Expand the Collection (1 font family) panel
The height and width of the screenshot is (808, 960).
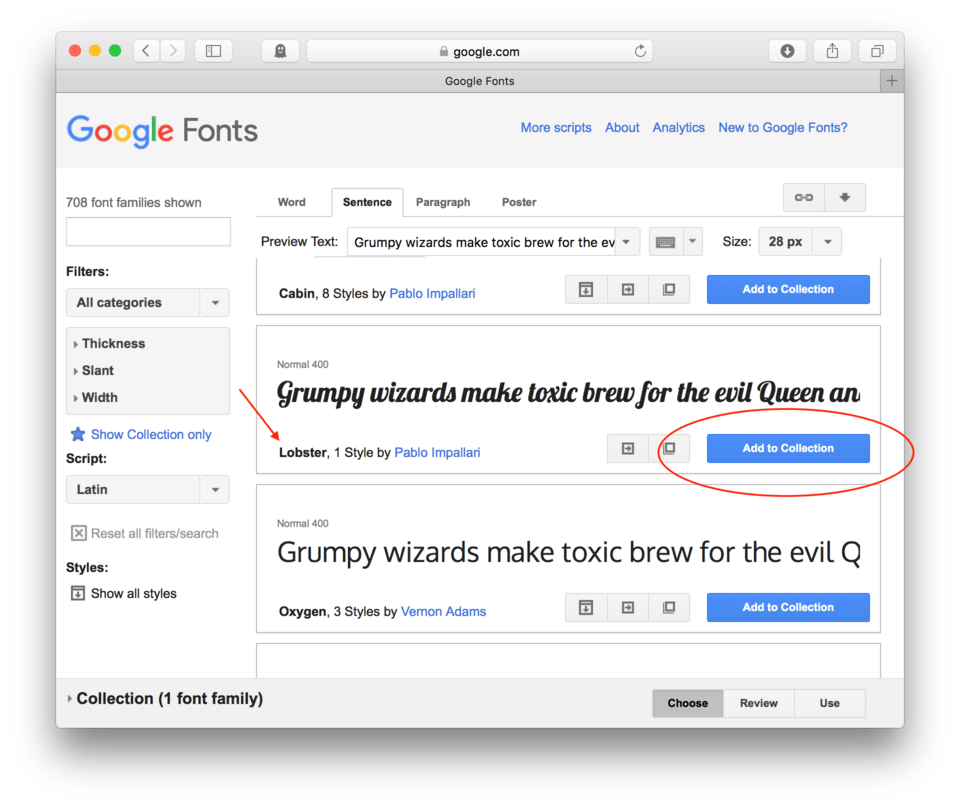[x=165, y=698]
